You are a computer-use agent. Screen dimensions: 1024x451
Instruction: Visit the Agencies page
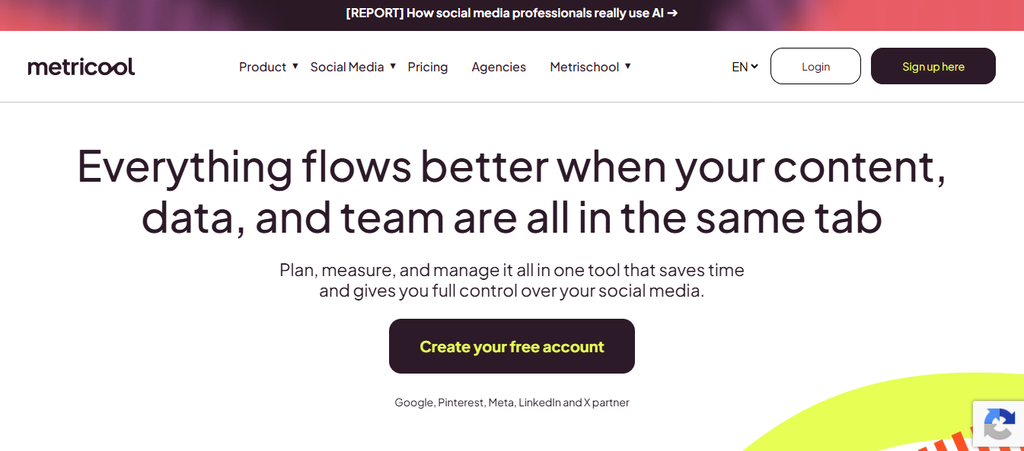tap(498, 67)
